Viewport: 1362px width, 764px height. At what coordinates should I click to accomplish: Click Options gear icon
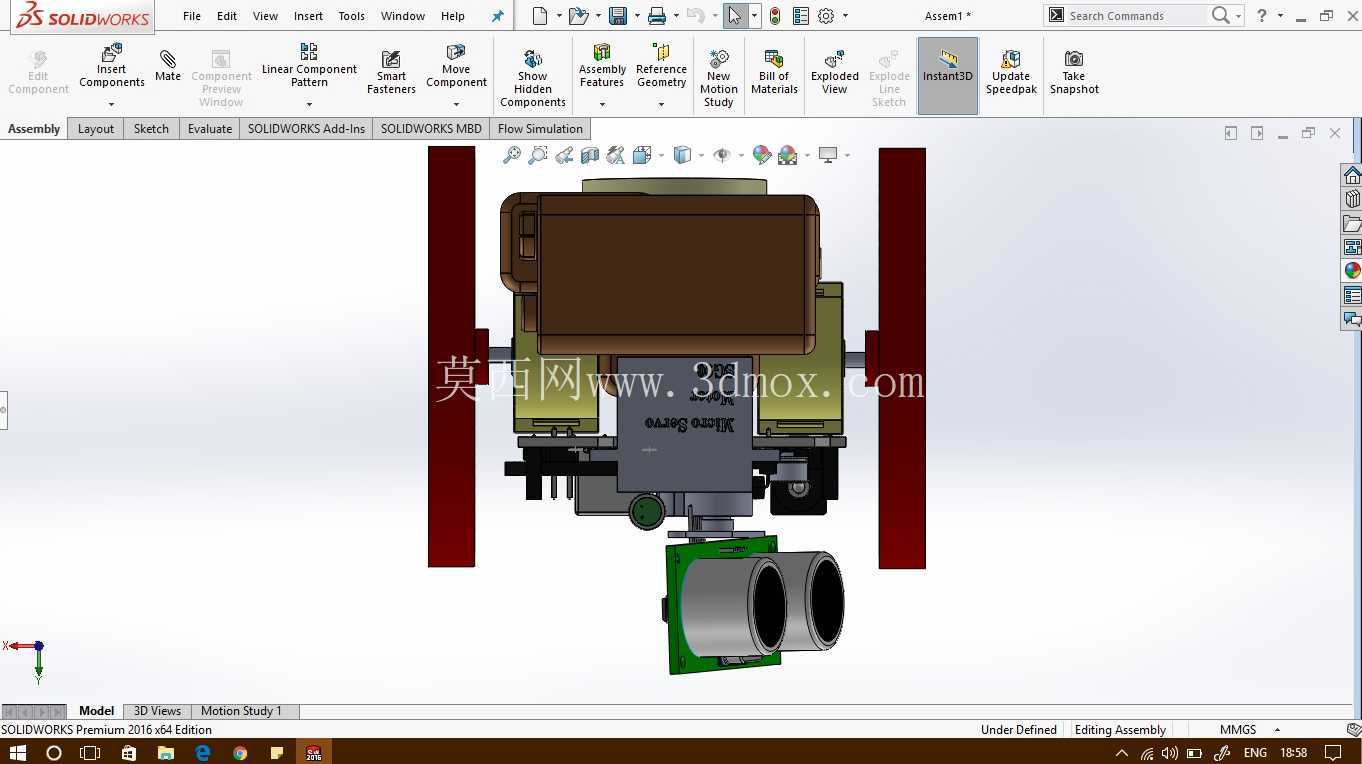(x=826, y=16)
